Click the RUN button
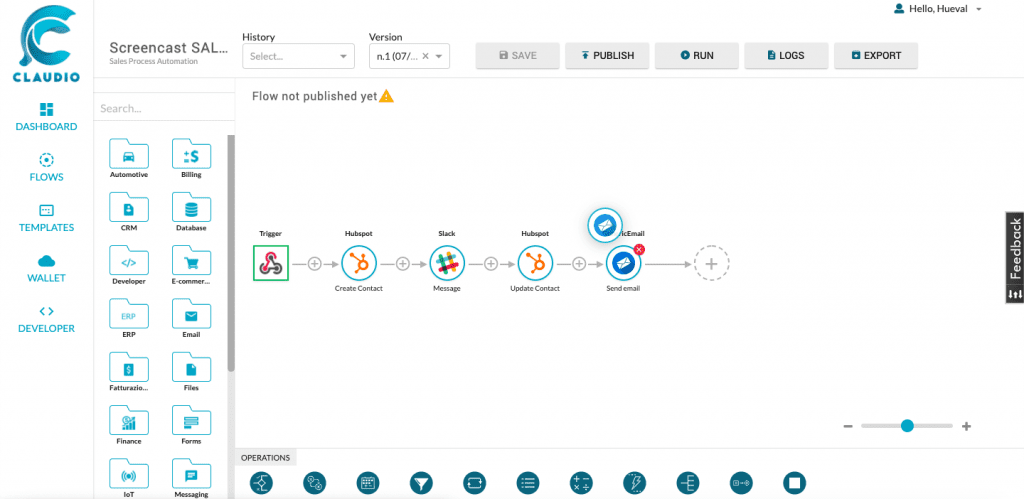This screenshot has height=499, width=1024. click(697, 56)
